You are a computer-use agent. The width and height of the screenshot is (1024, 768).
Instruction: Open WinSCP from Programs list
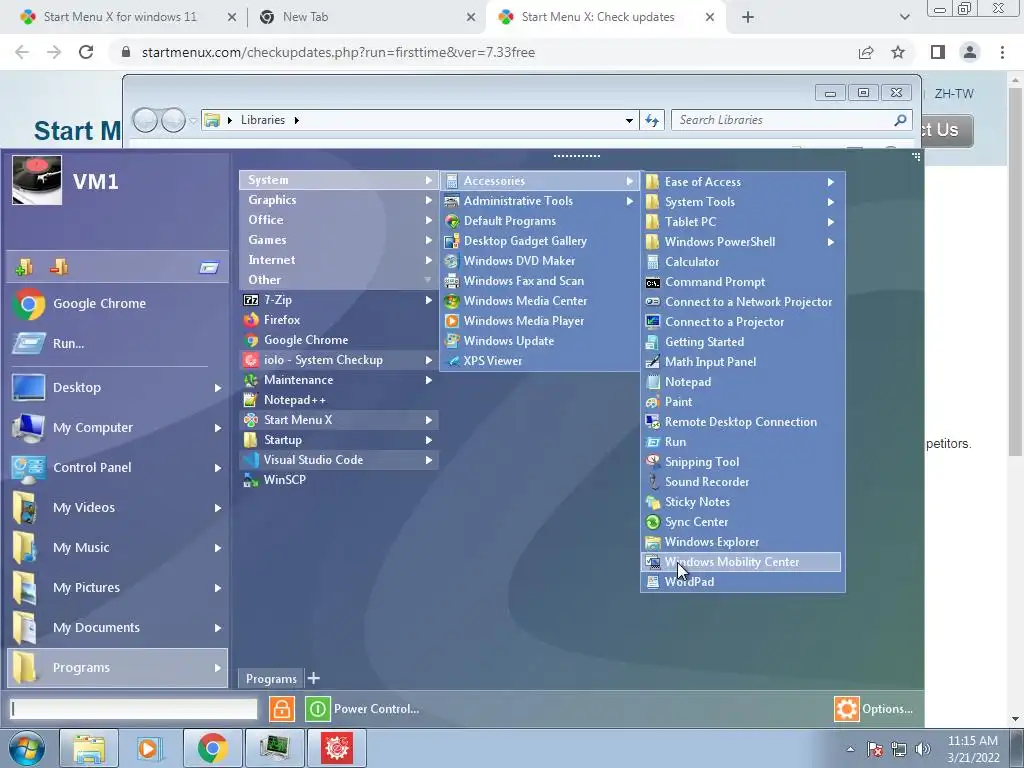coord(338,480)
